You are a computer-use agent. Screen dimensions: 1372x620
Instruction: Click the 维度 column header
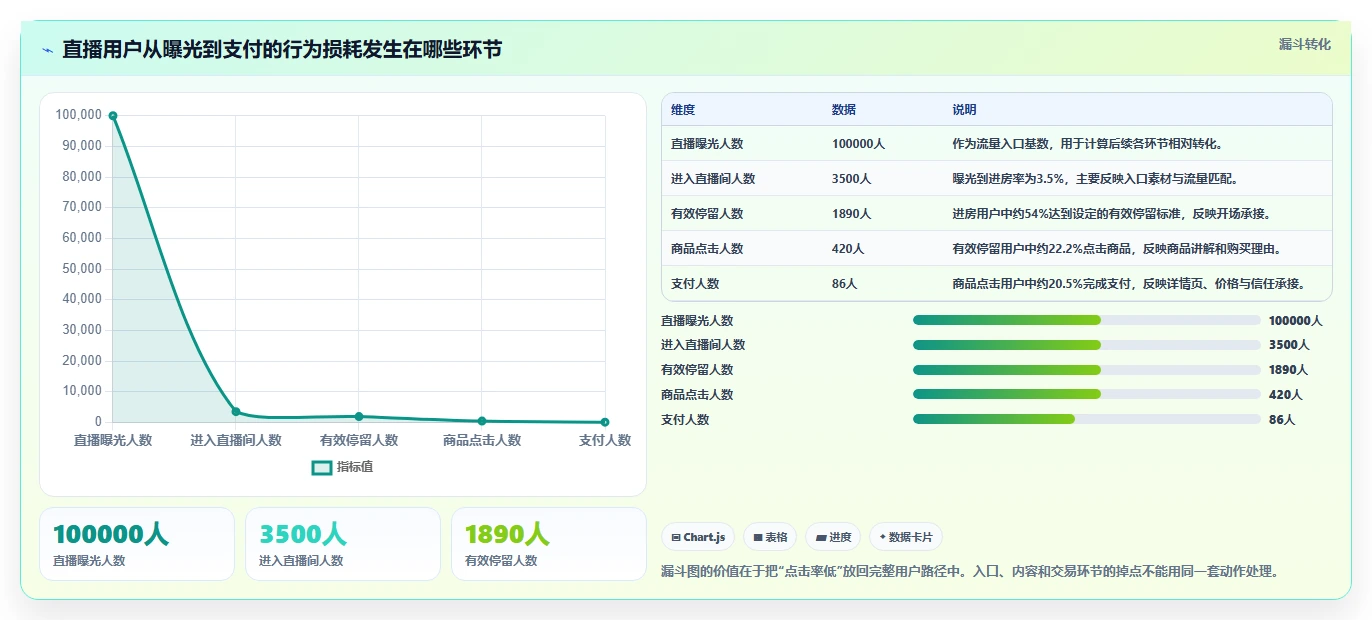click(x=683, y=110)
